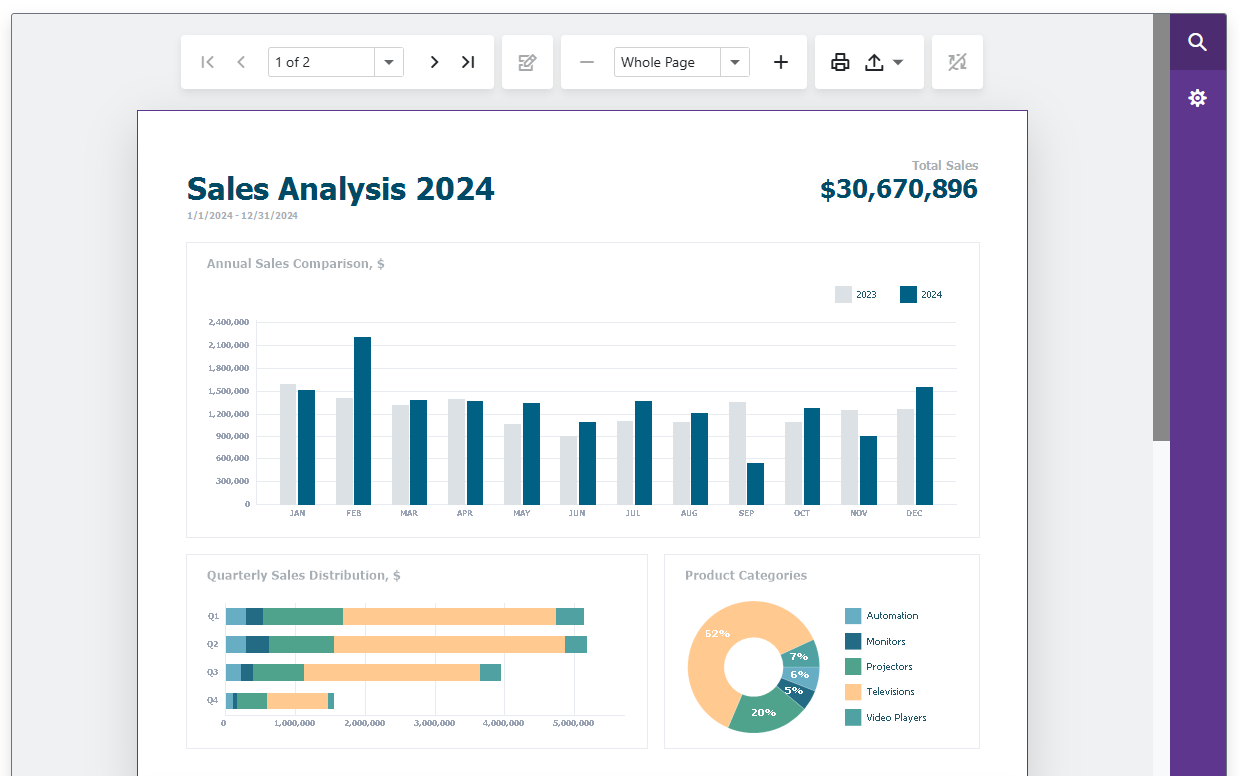
Task: Toggle the edit fields mode
Action: coord(527,62)
